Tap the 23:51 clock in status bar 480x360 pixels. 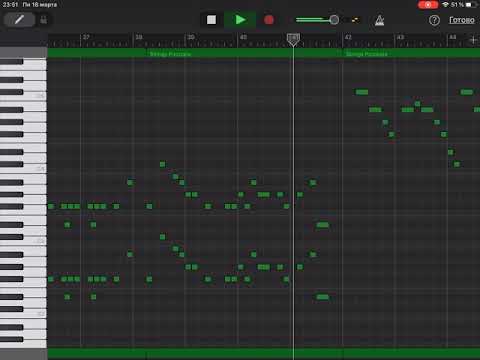10,5
